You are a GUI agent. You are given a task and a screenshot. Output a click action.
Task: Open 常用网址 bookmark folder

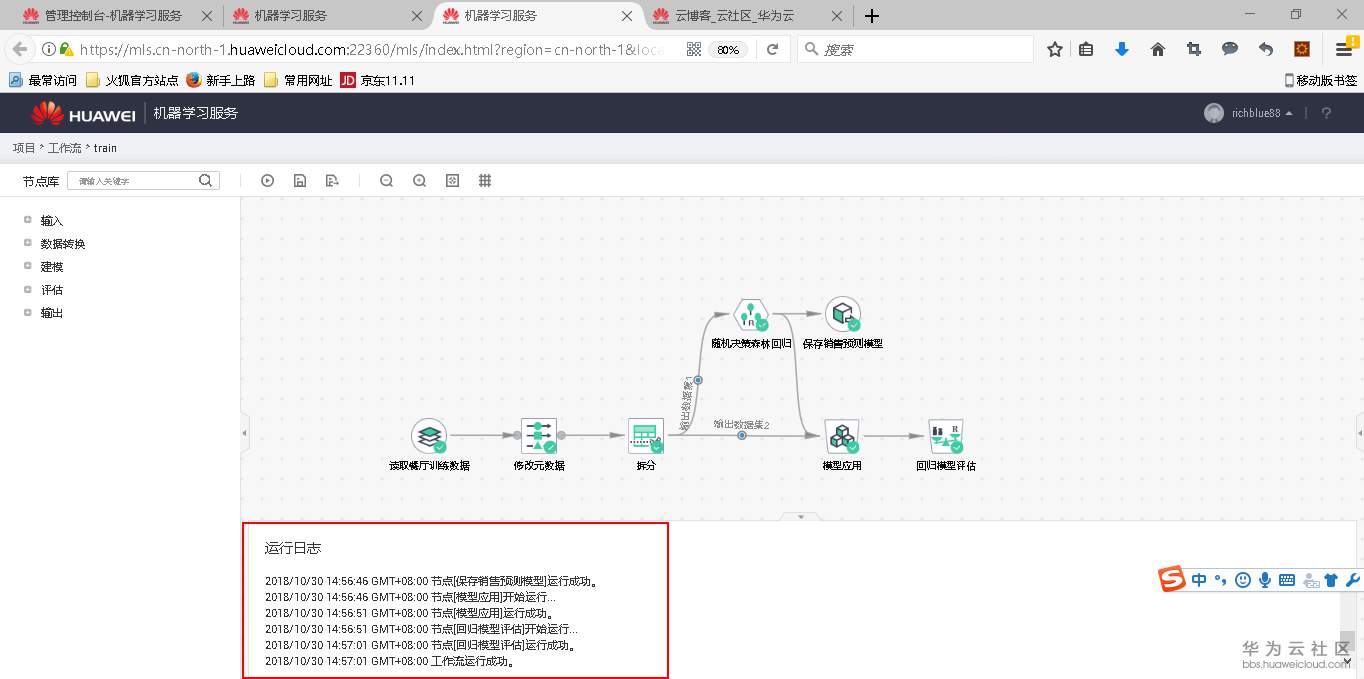pos(298,80)
